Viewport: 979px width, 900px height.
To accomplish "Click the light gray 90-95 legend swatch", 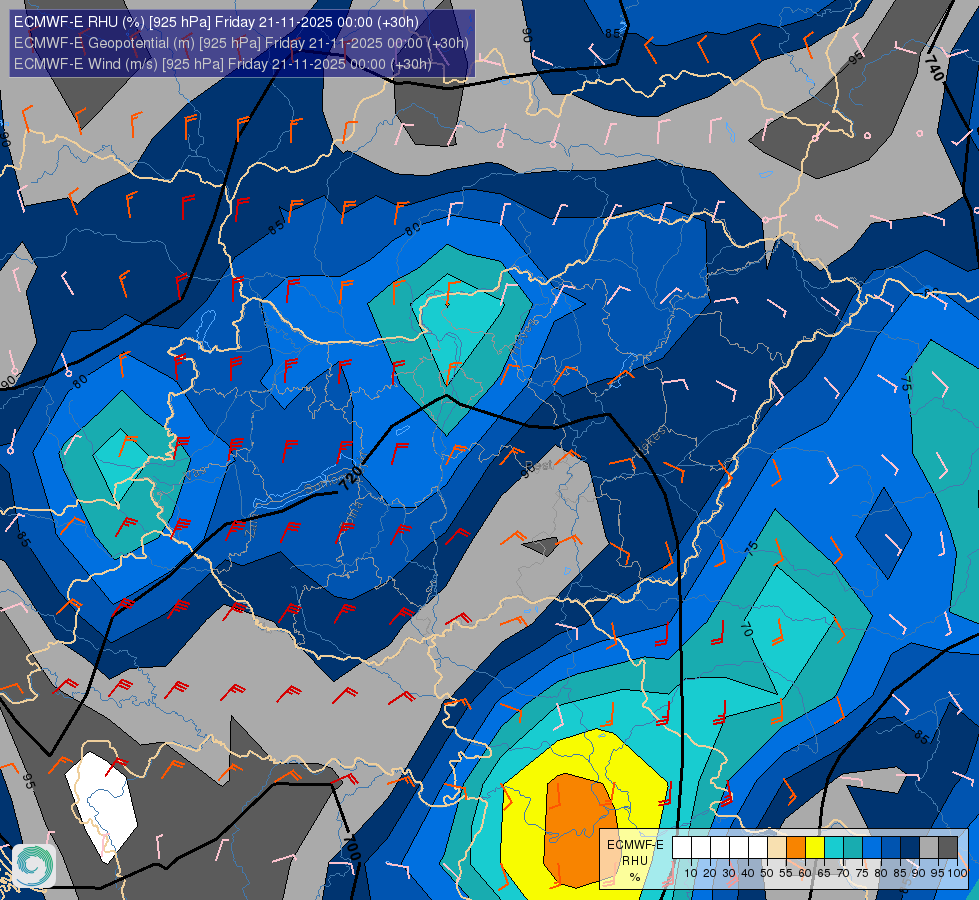I will 929,847.
